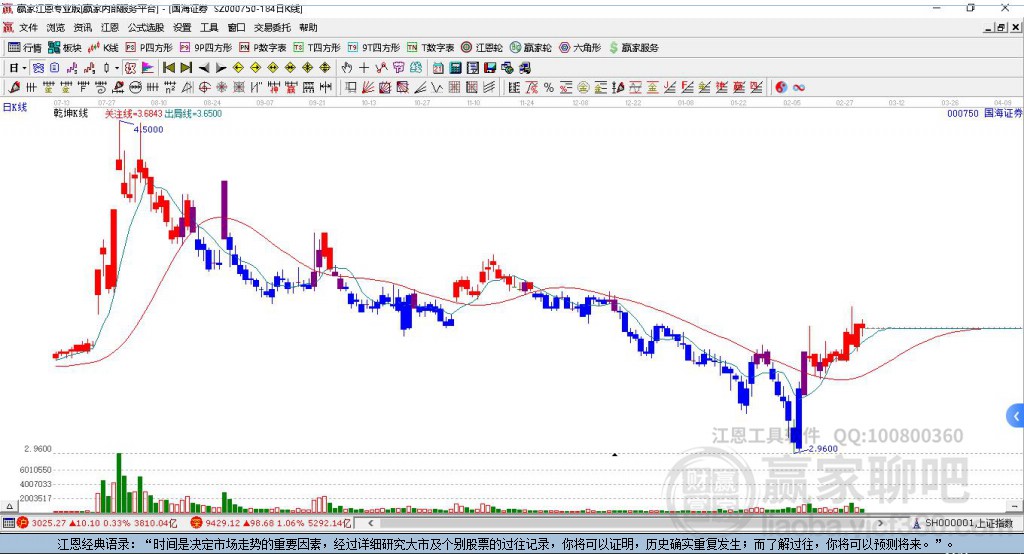1024x554 pixels.
Task: Click the target circle crosshair tool icon
Action: 204,87
